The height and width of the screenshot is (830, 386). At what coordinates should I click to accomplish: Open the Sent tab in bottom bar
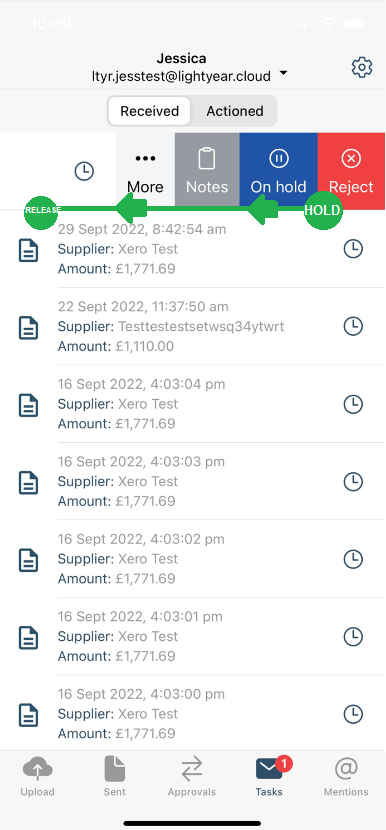tap(115, 777)
